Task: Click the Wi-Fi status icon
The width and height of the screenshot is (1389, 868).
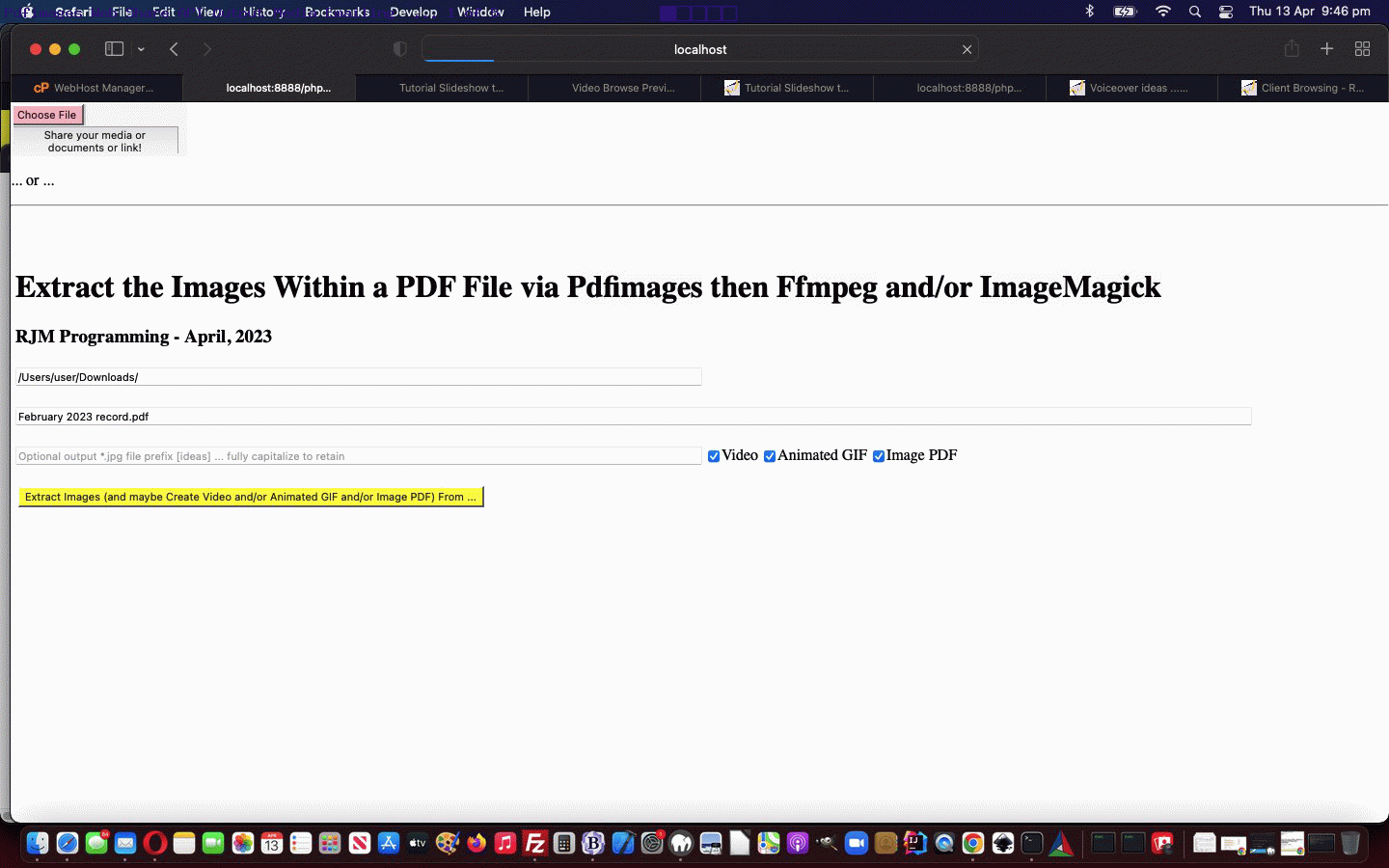Action: tap(1163, 12)
